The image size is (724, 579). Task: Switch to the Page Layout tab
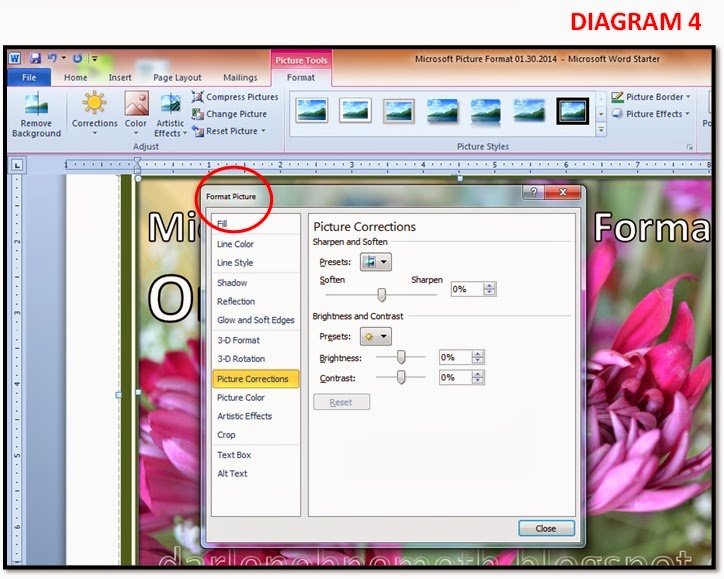coord(177,78)
